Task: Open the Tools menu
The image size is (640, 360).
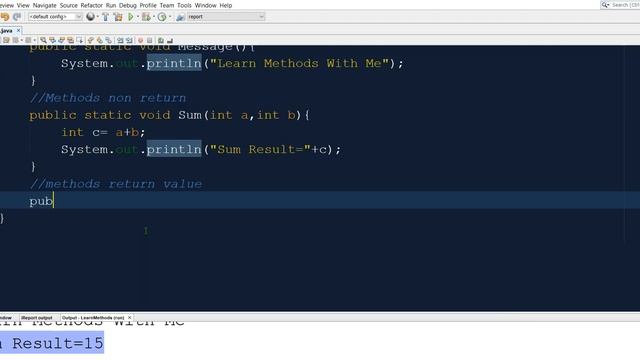Action: pyautogui.click(x=184, y=5)
